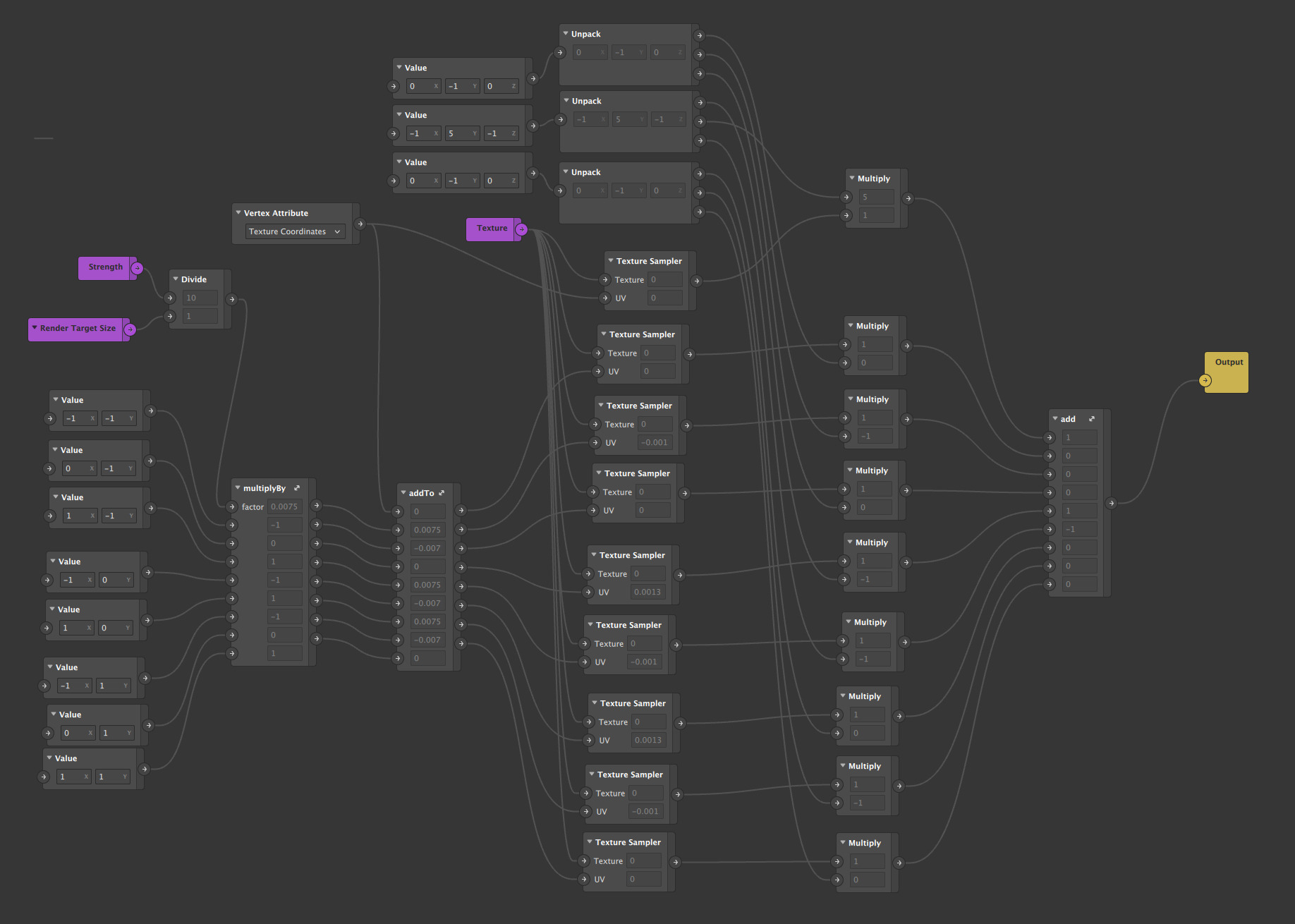
Task: Click output port of two-component Value 0, -1
Action: [150, 461]
